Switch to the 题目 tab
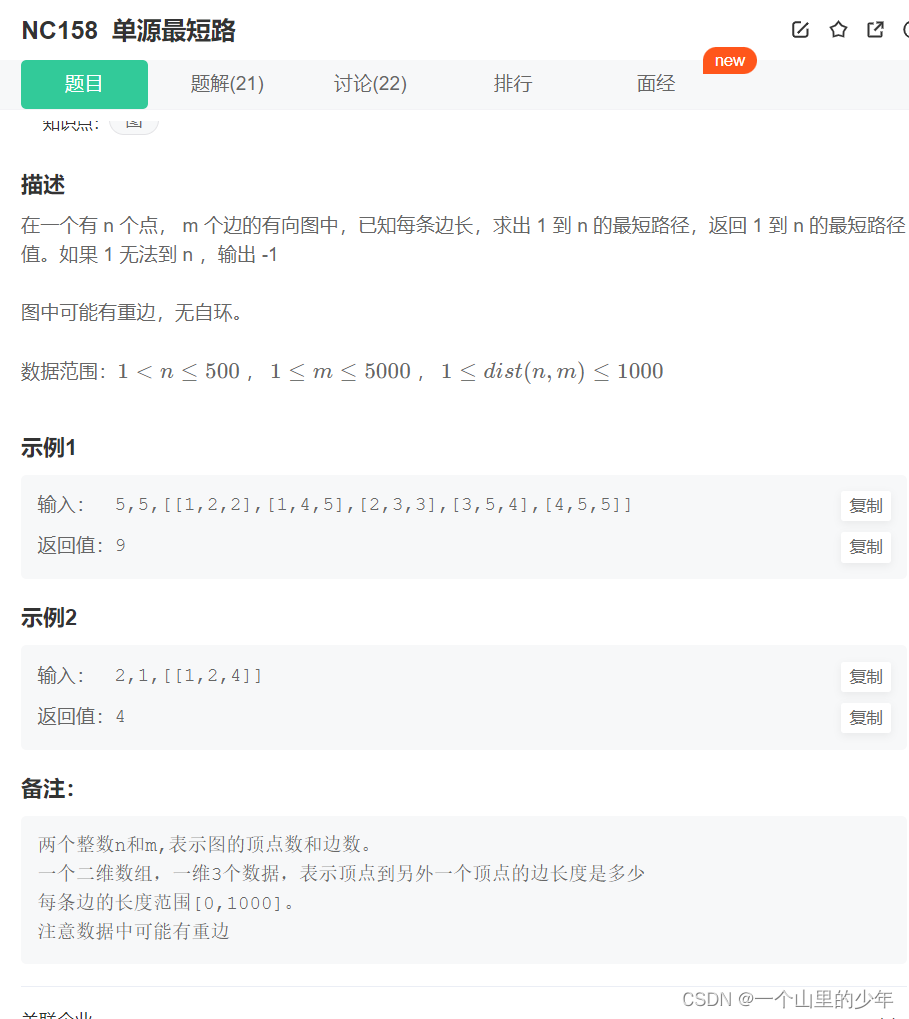 [x=84, y=84]
